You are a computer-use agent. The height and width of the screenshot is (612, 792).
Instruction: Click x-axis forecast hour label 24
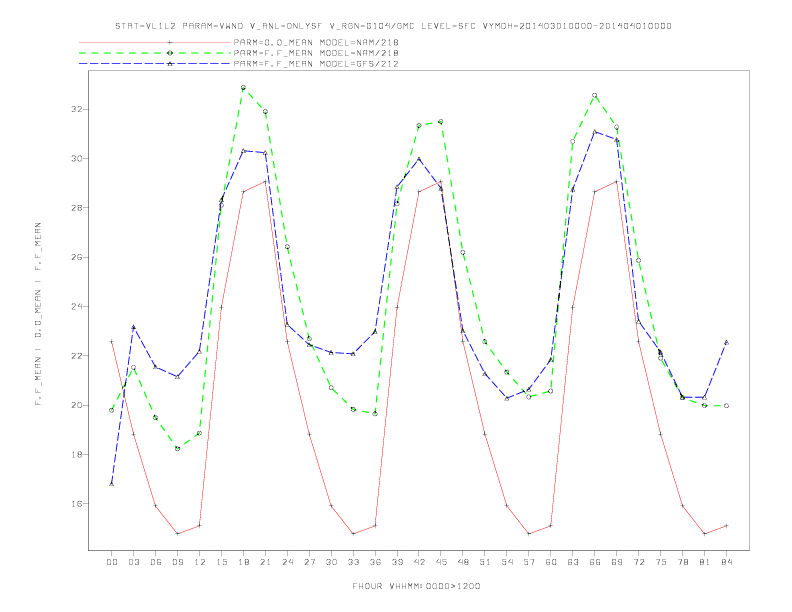tap(287, 562)
